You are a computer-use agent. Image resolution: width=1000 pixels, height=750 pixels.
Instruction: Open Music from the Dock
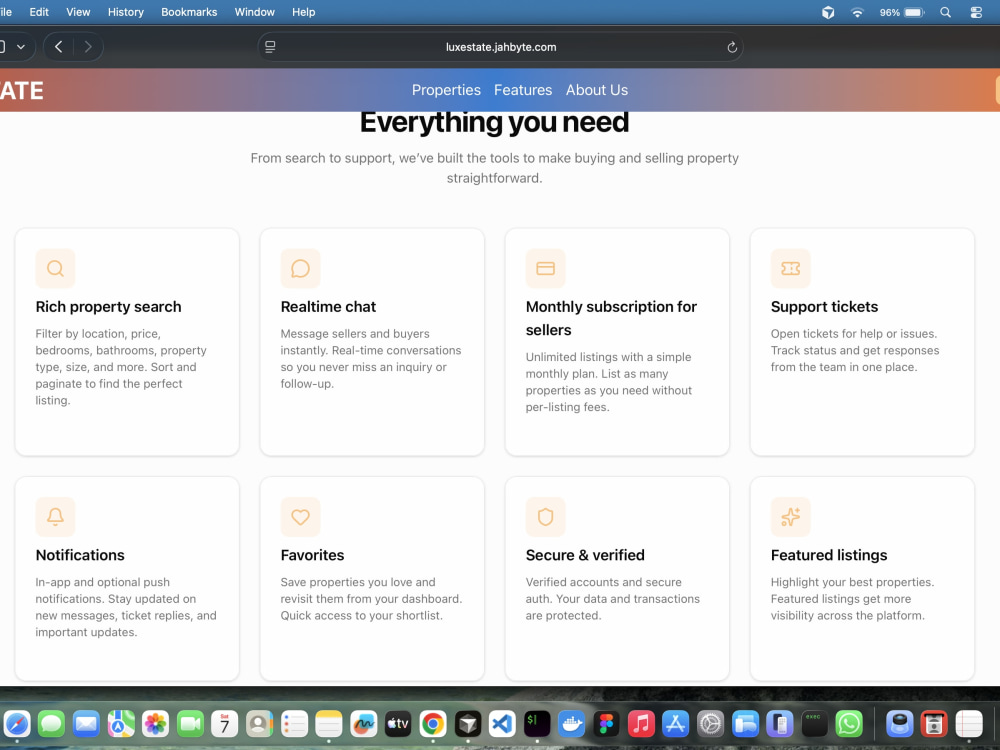click(641, 724)
